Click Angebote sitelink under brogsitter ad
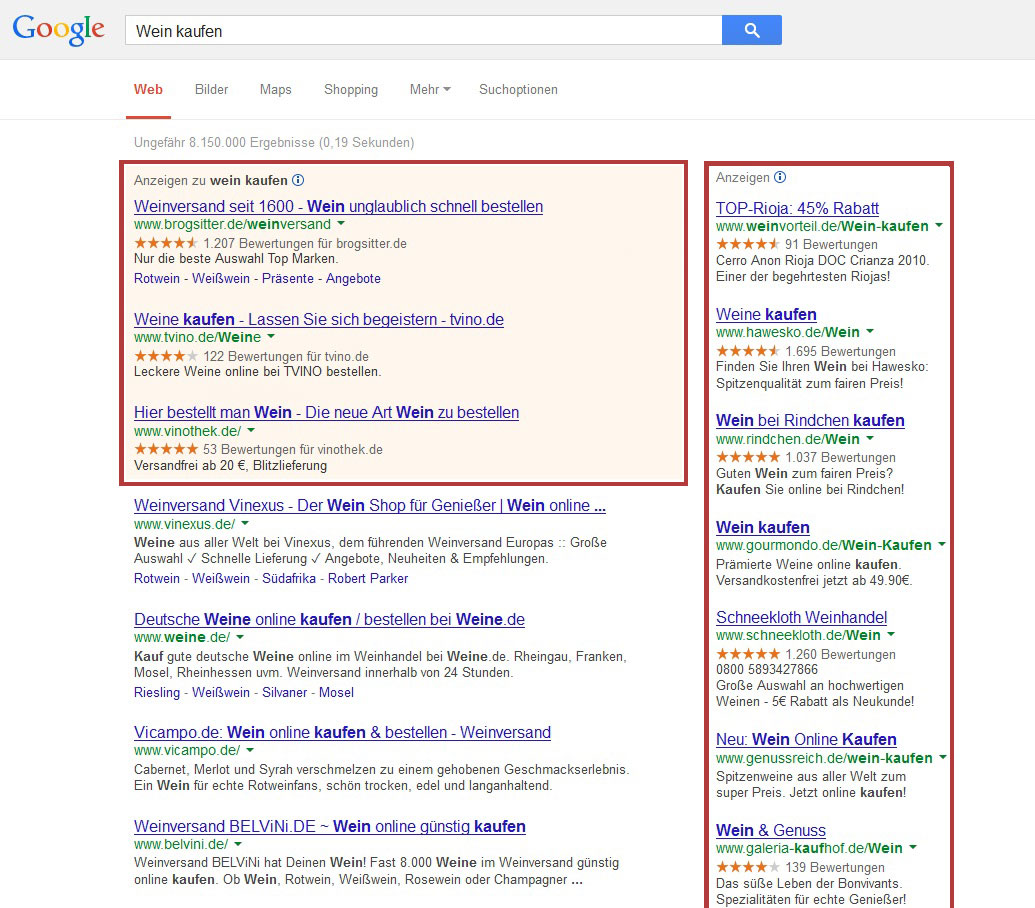 [x=353, y=278]
